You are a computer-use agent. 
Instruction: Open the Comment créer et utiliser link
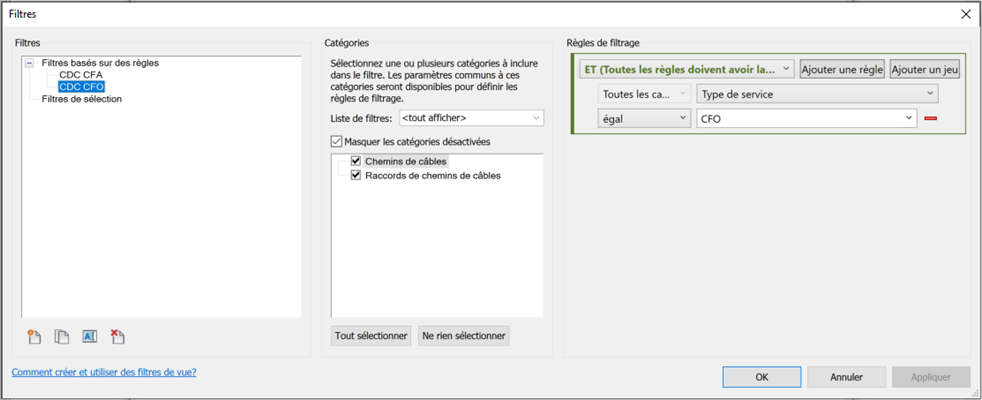tap(104, 372)
